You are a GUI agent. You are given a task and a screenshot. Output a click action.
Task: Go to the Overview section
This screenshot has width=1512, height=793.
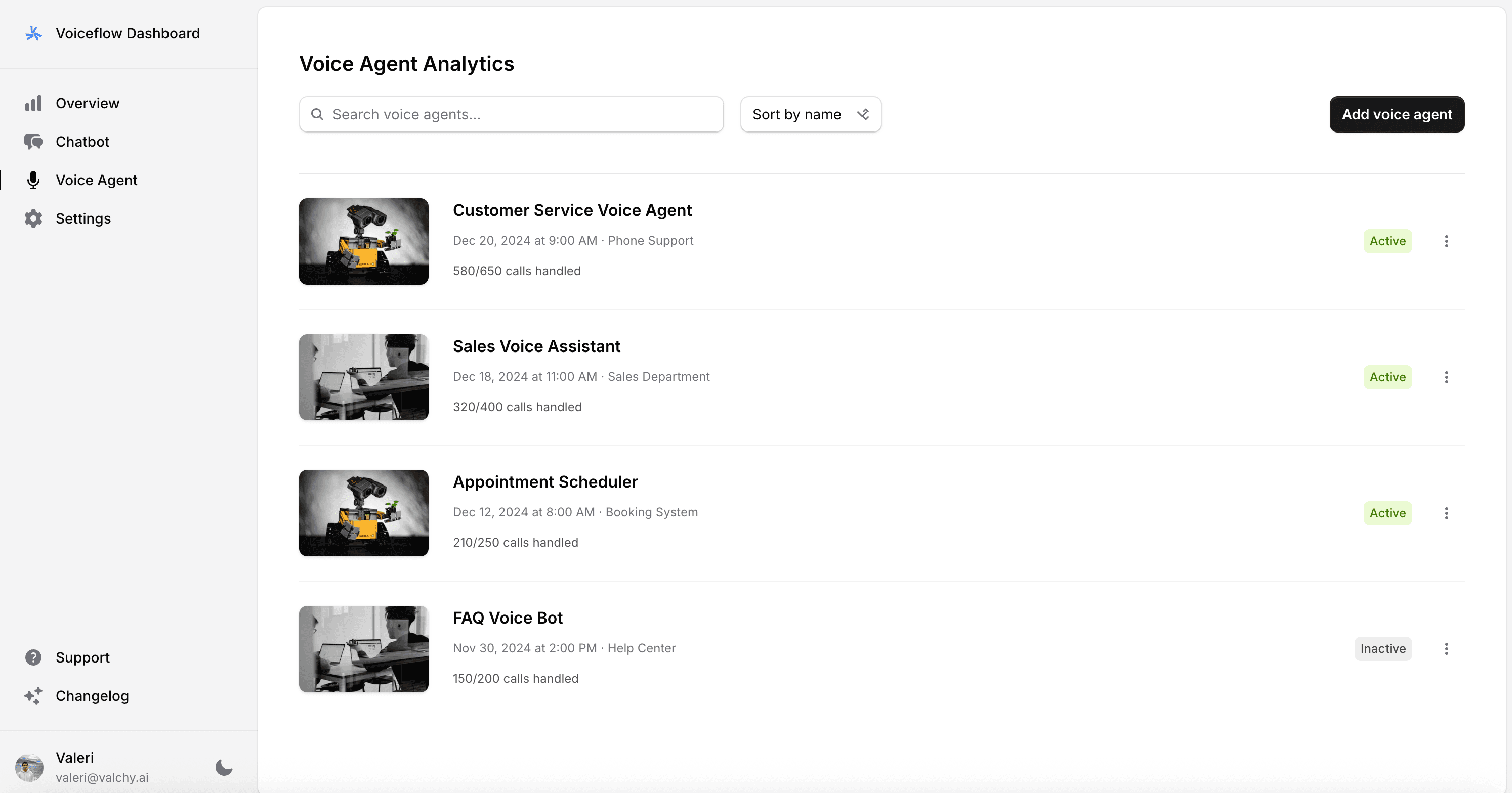pos(88,103)
